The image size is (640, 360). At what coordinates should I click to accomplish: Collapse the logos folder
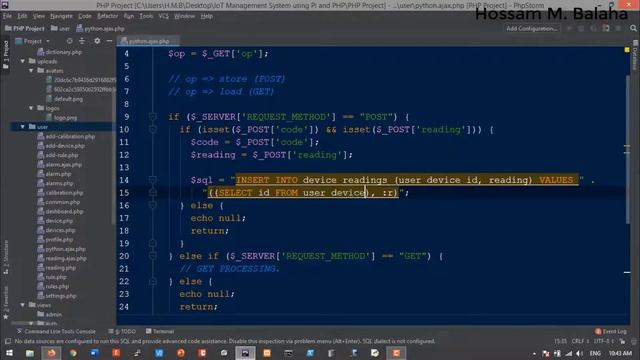tap(31, 108)
